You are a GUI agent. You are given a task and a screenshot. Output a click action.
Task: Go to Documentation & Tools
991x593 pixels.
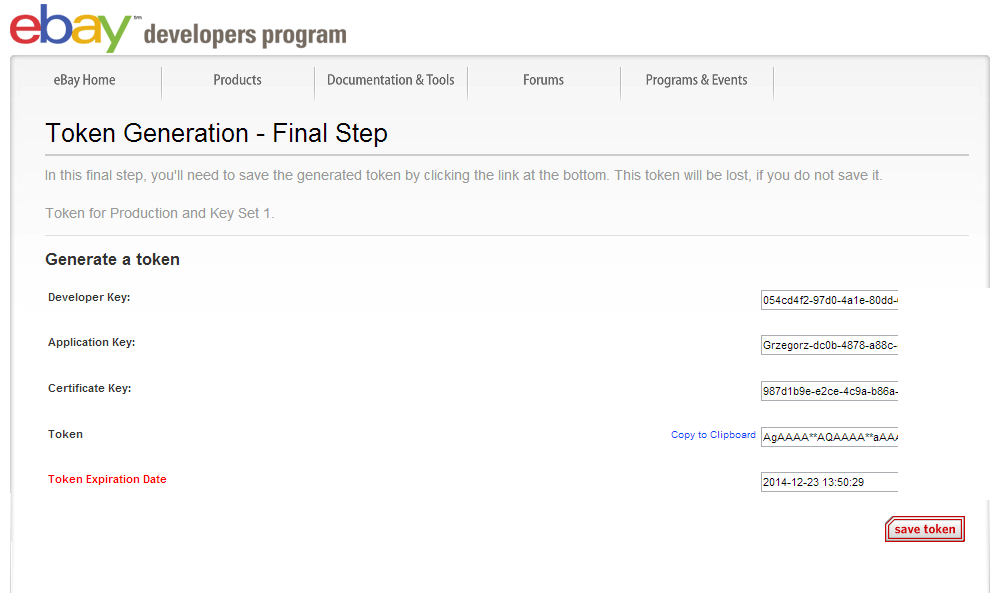(391, 80)
